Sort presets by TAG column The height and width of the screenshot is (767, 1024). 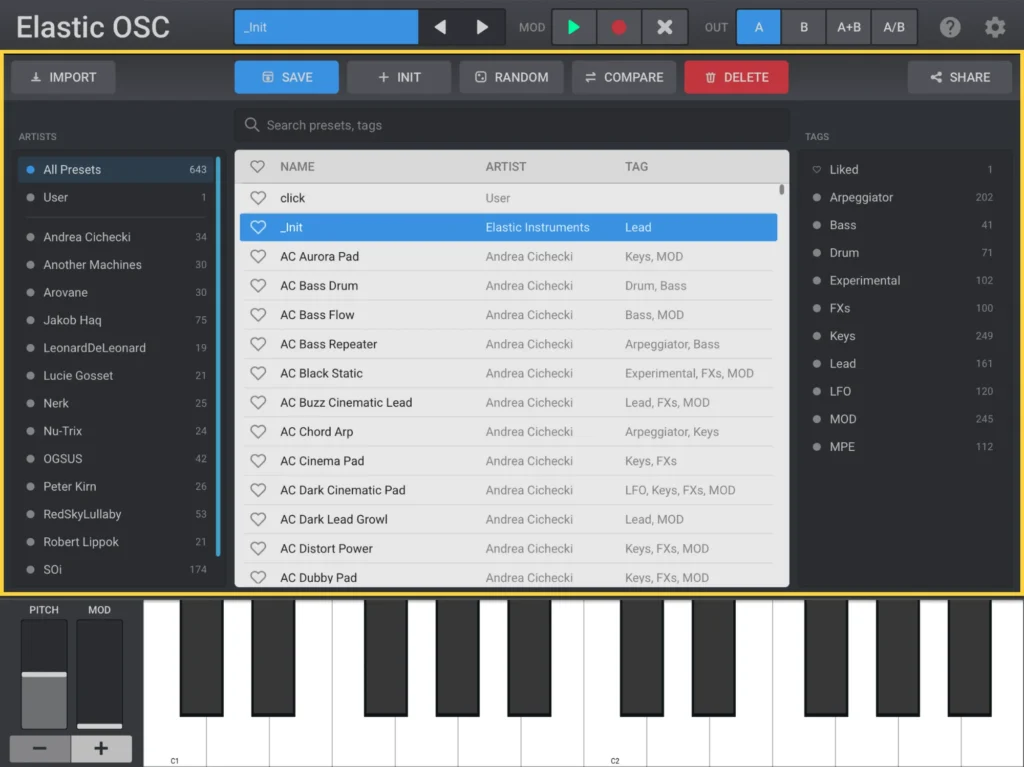[636, 167]
